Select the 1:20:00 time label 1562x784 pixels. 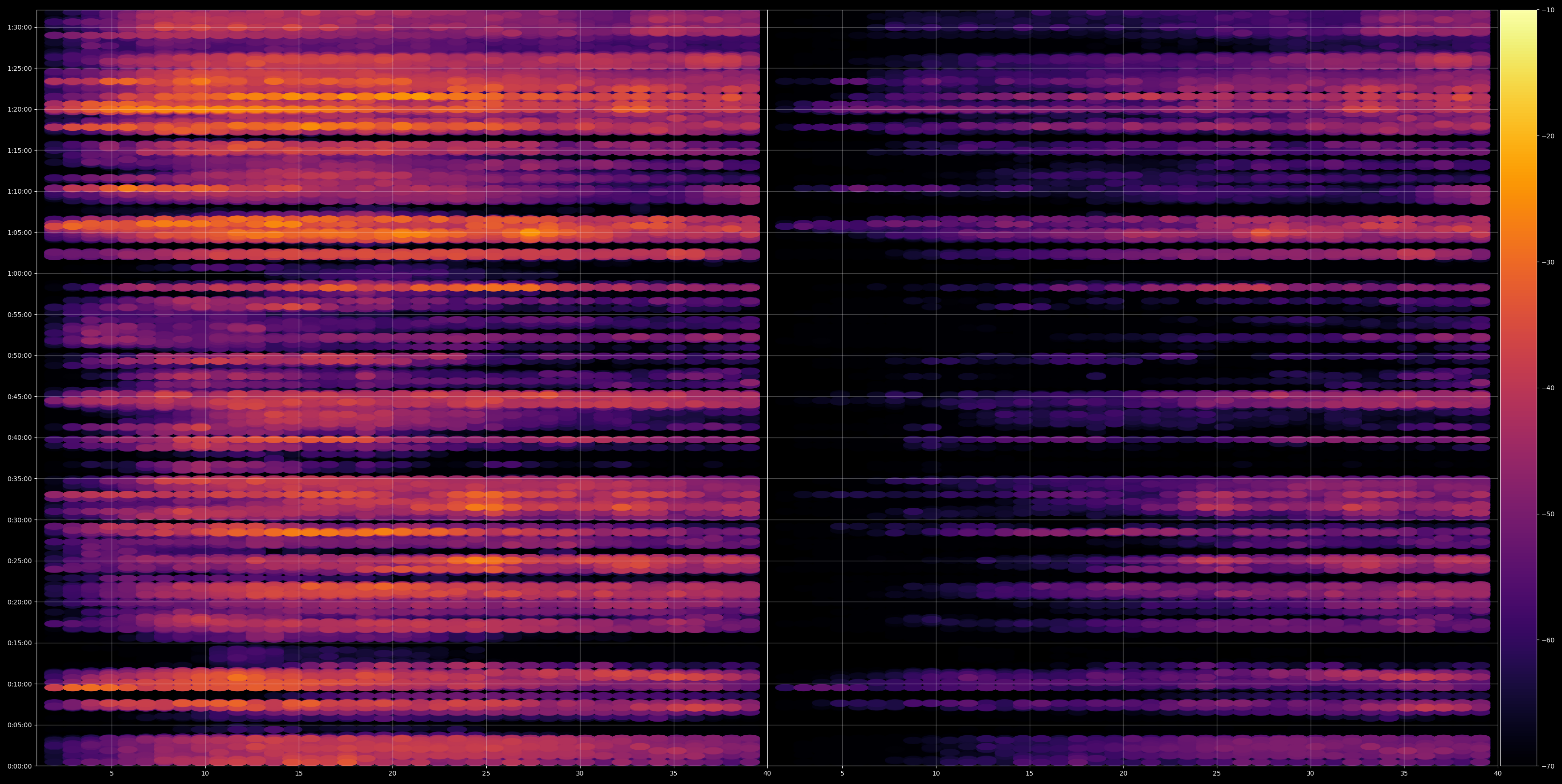[20, 109]
